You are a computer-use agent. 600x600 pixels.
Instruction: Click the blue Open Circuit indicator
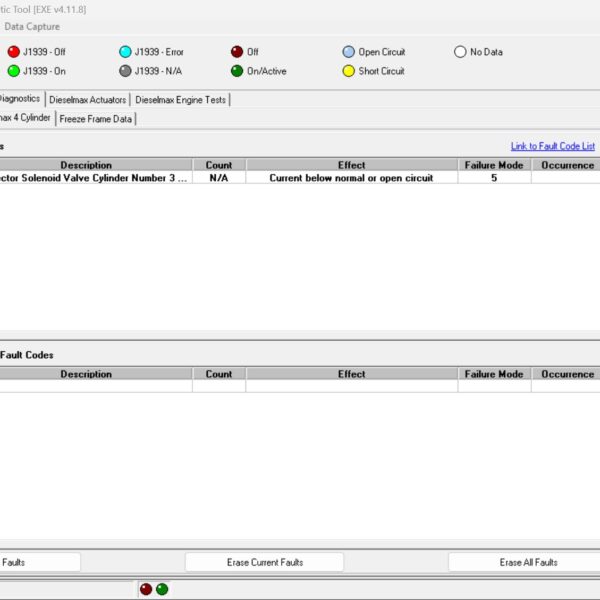(349, 52)
